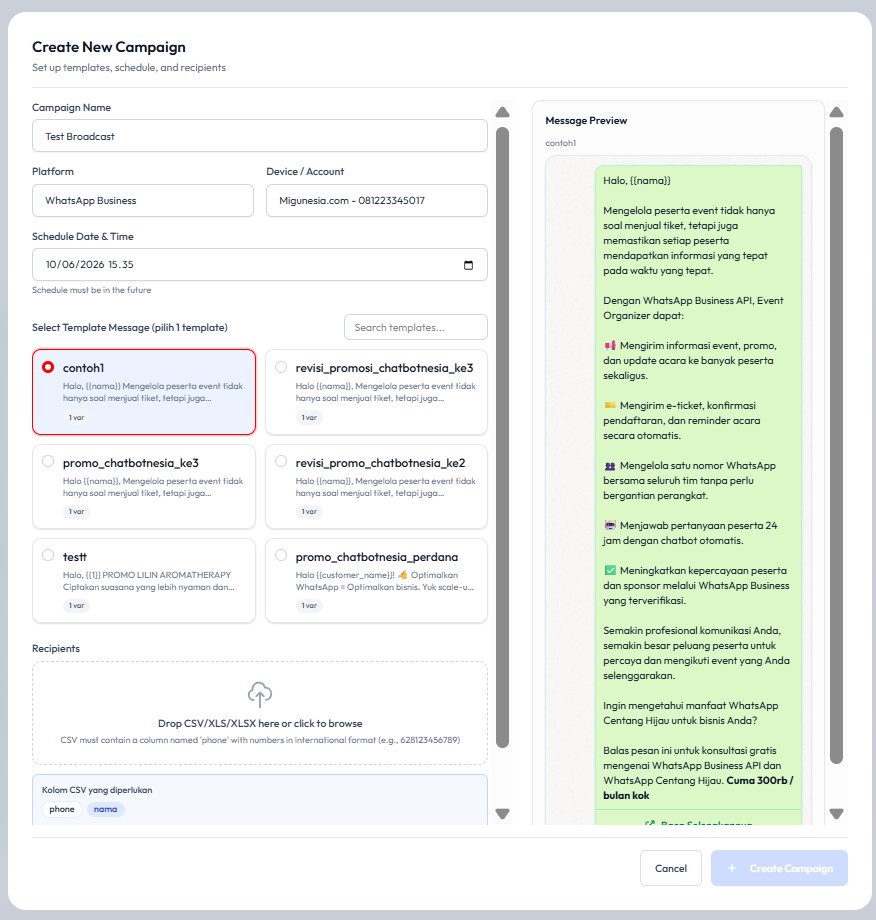The width and height of the screenshot is (876, 920).
Task: Click the Cancel button
Action: [671, 868]
